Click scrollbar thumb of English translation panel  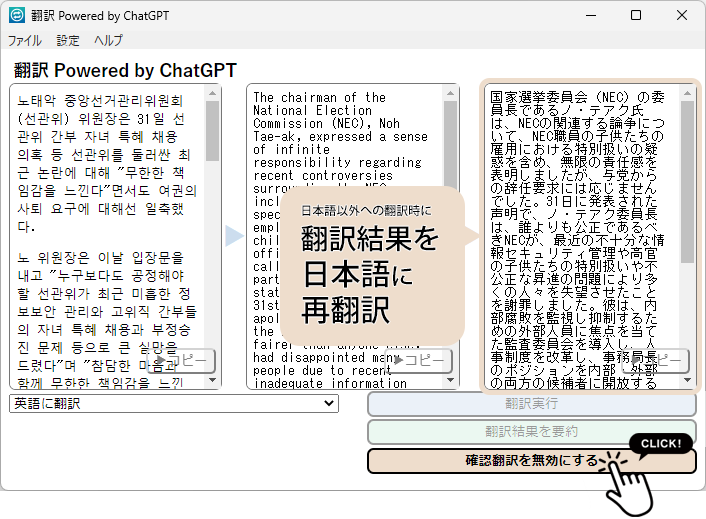450,144
